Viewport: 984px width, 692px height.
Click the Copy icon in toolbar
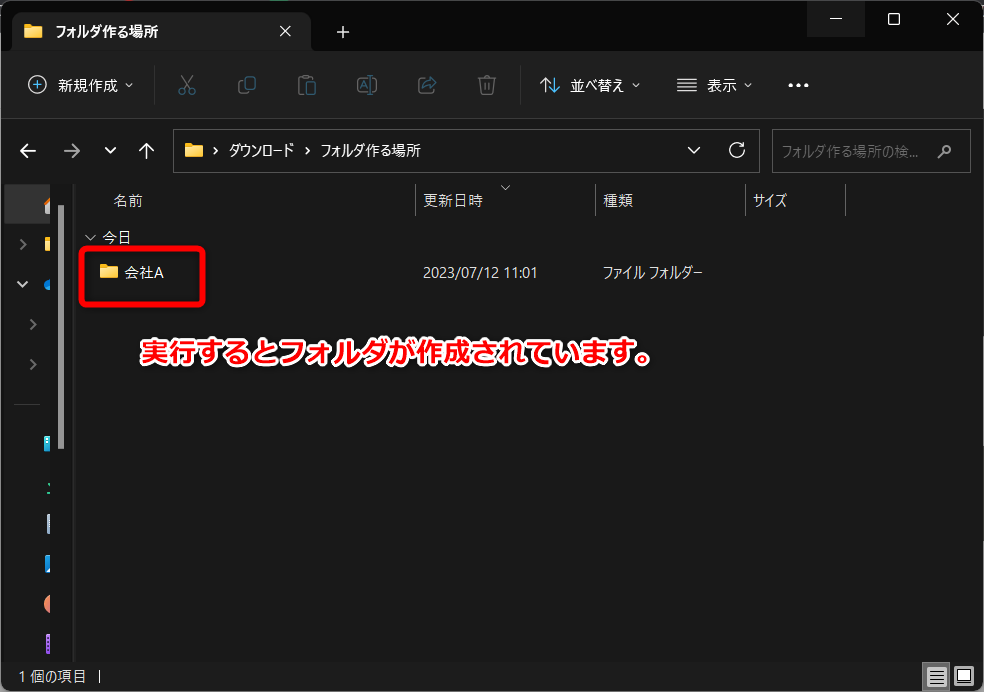click(x=247, y=85)
